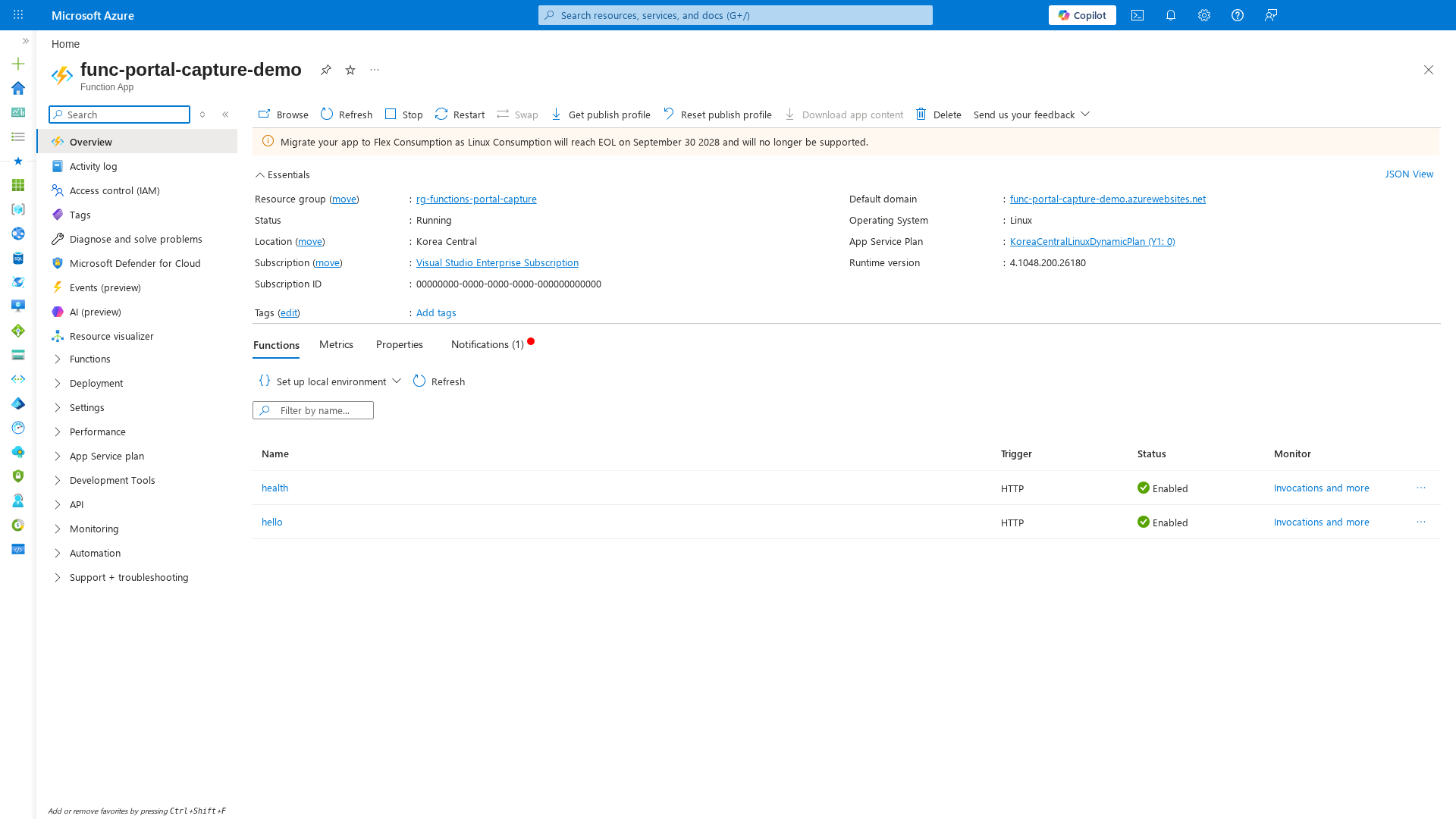Open KoreaCentralLinuxDynamicPlan link
Screen dimensions: 1456x819
tap(1092, 241)
